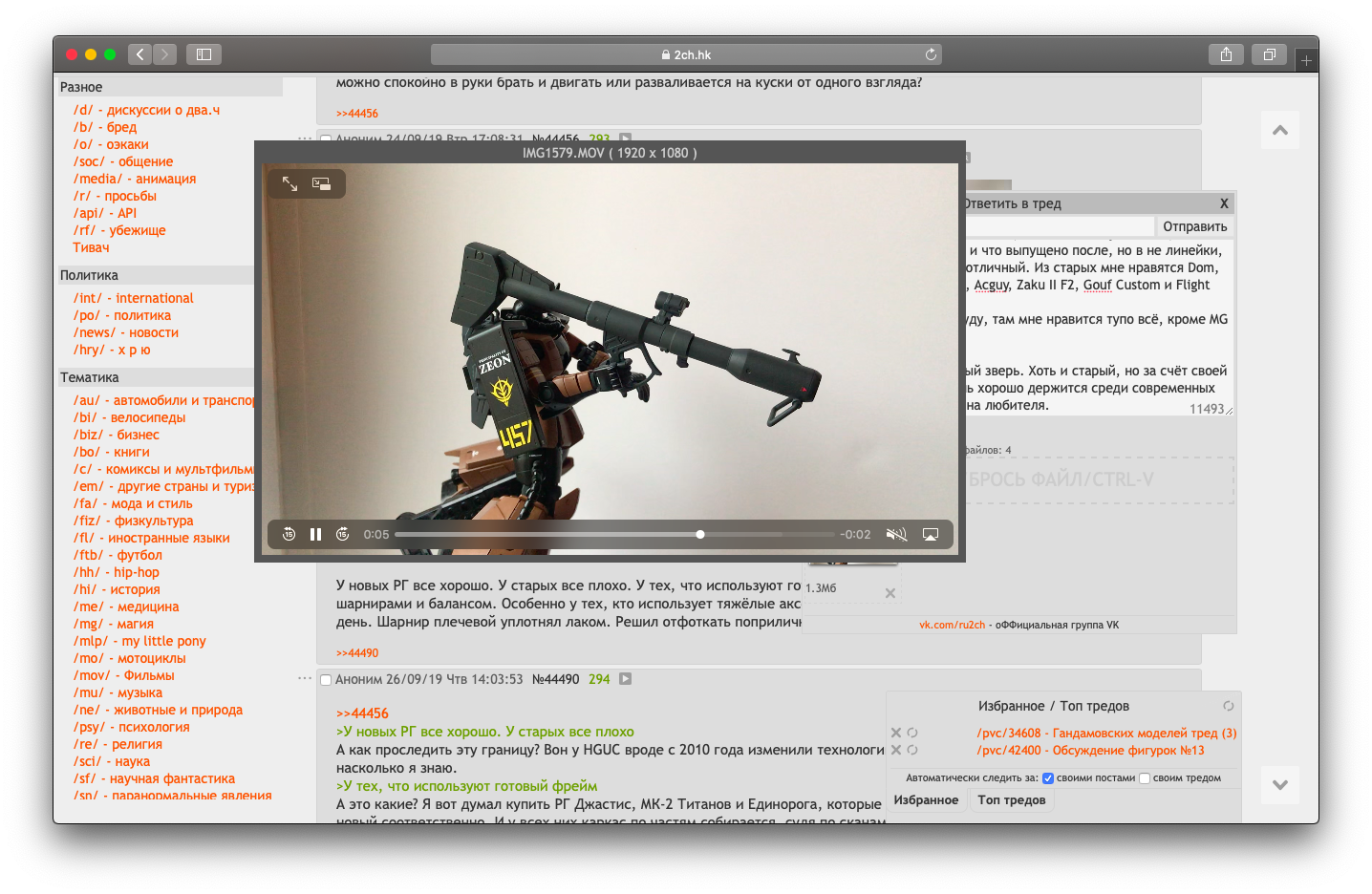Reload the 2ch.hk page
The image size is (1372, 894).
click(931, 54)
